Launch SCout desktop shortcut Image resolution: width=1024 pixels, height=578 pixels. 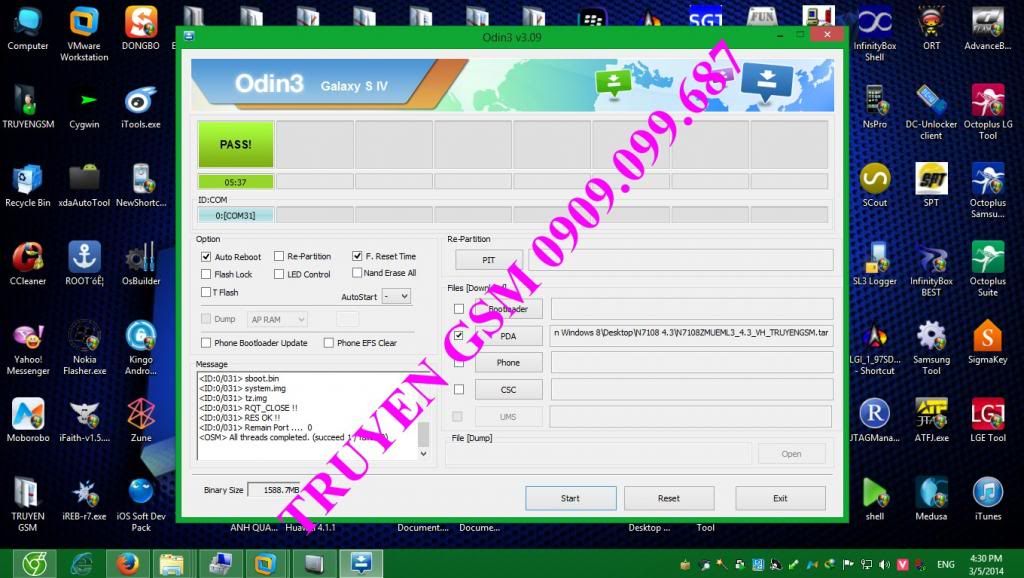pos(874,185)
